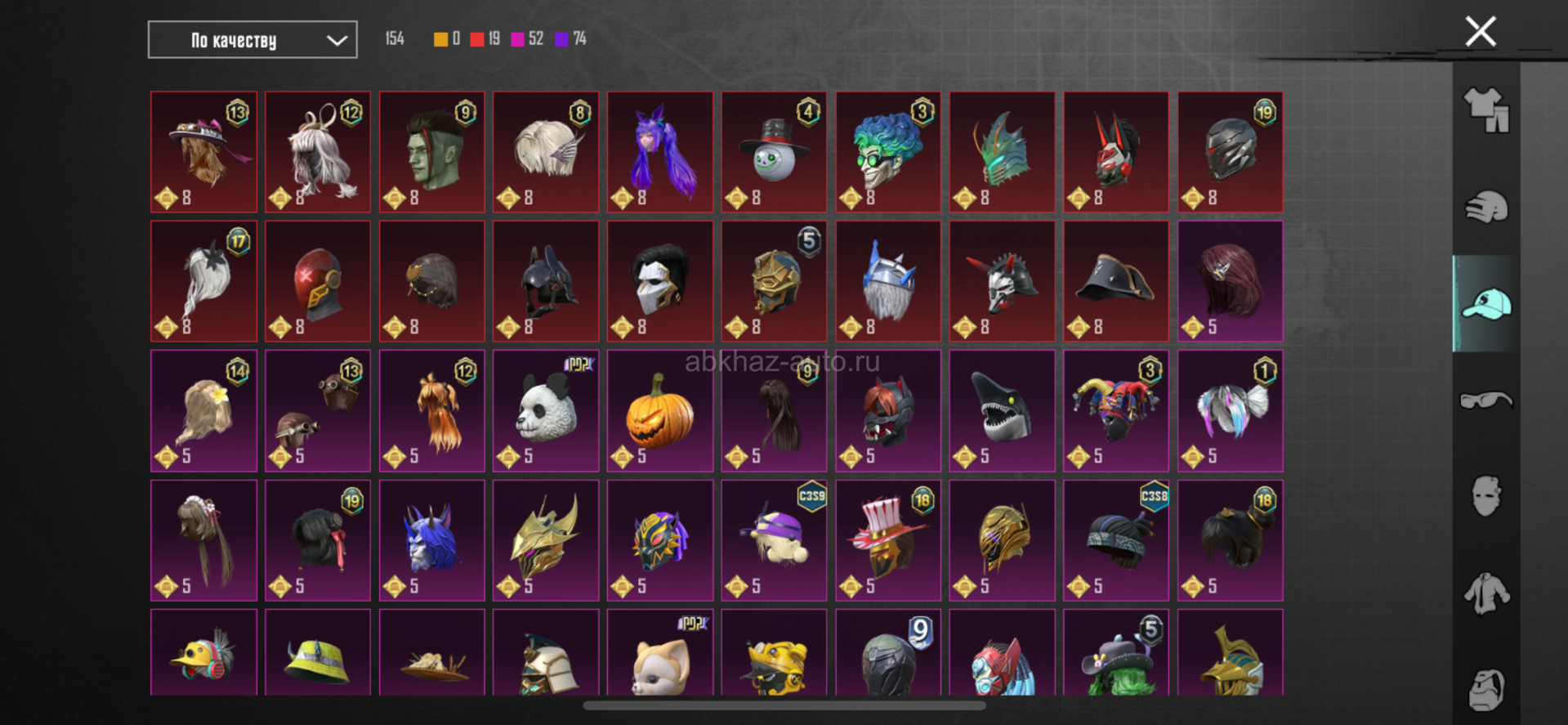
Task: Filter by the pink rarity swatch
Action: point(518,39)
